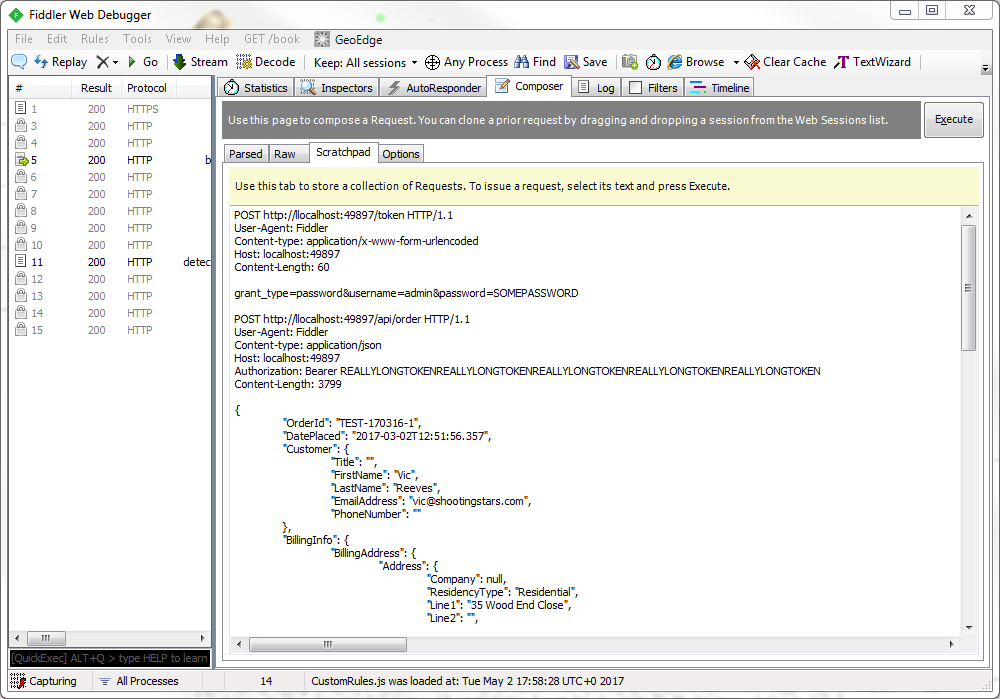Click the Protocol column header
The image size is (1000, 699).
(x=147, y=88)
